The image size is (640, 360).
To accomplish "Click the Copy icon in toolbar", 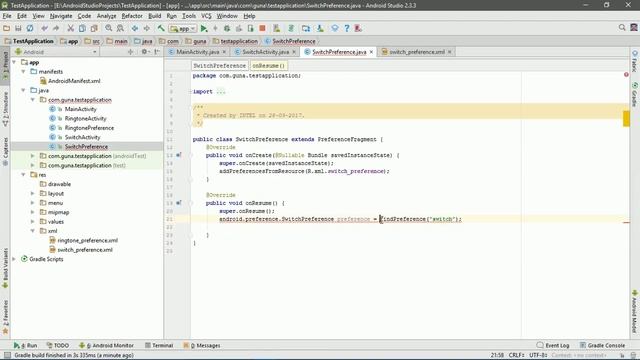I will (82, 28).
